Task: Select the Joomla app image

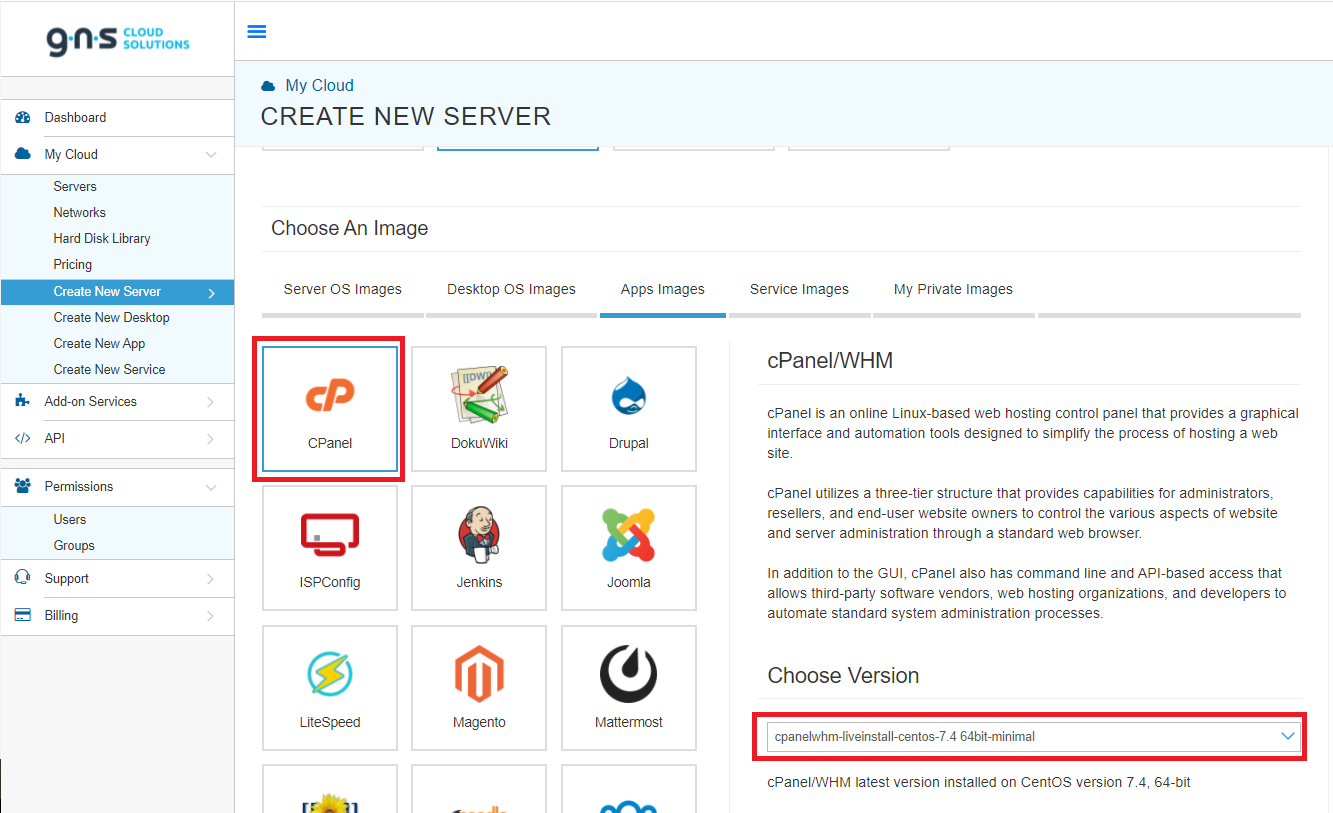Action: tap(629, 548)
